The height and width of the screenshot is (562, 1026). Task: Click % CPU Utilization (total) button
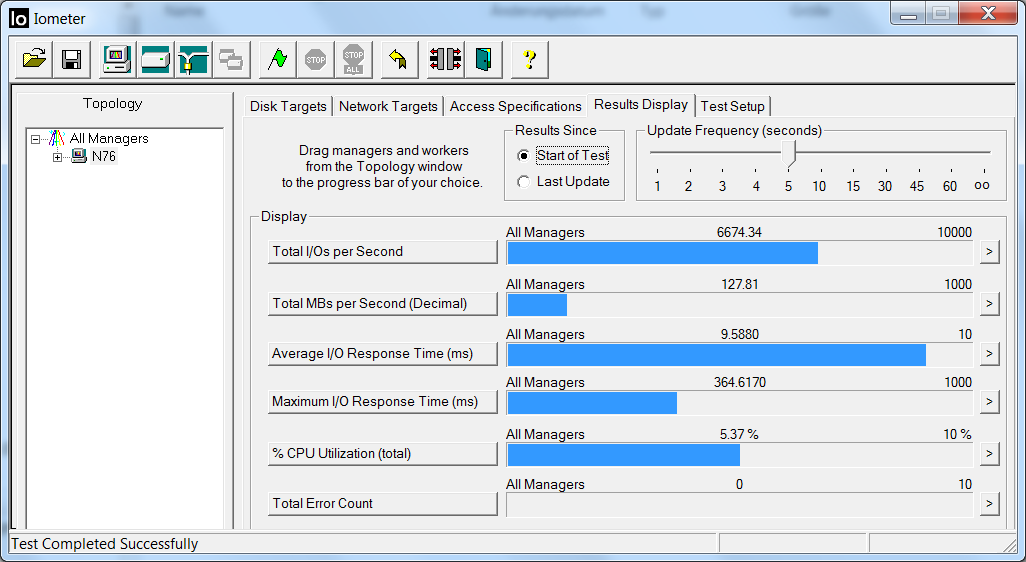pos(383,453)
